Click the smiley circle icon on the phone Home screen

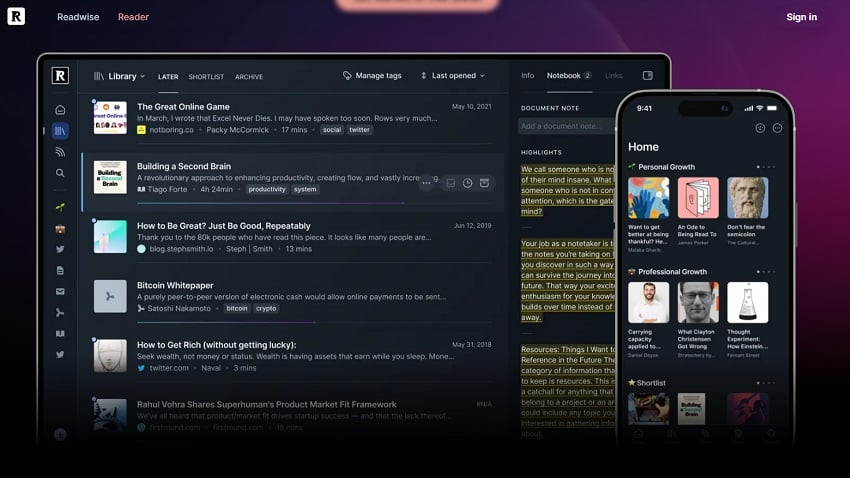[760, 128]
